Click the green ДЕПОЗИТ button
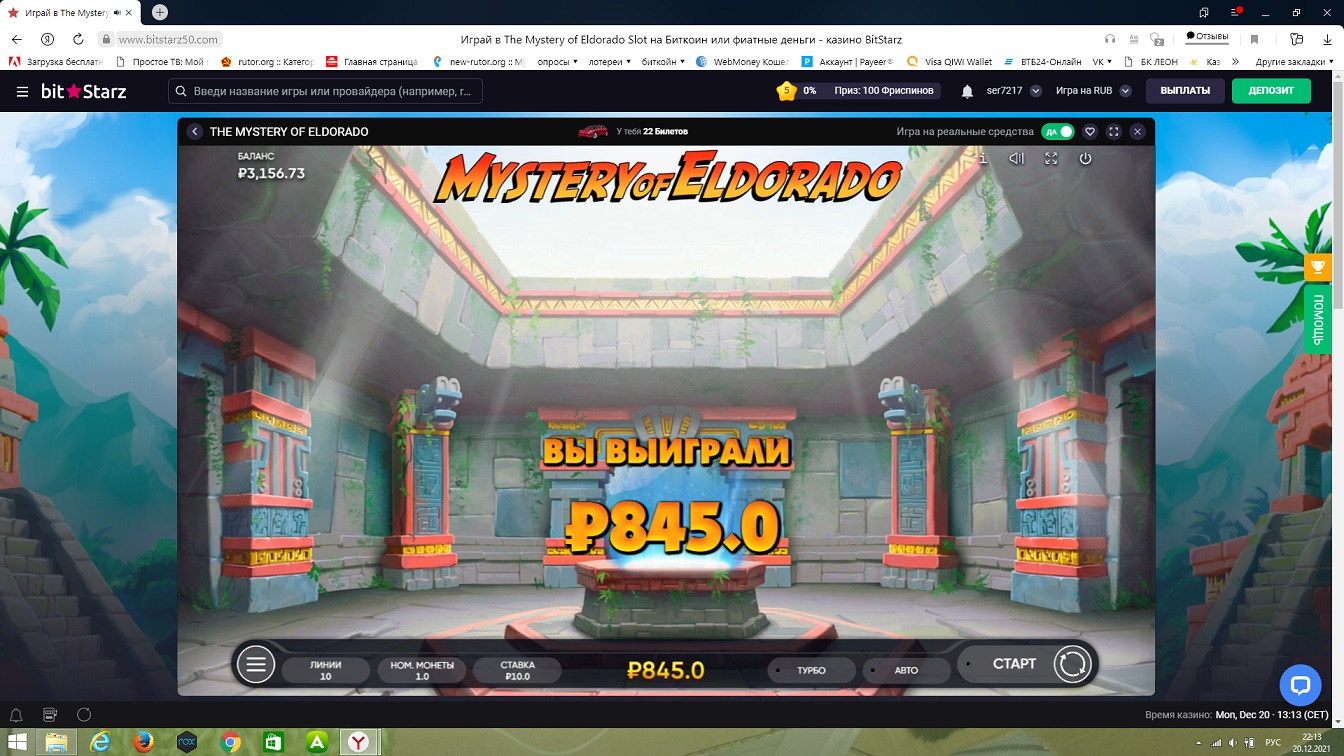The height and width of the screenshot is (756, 1344). pos(1271,91)
